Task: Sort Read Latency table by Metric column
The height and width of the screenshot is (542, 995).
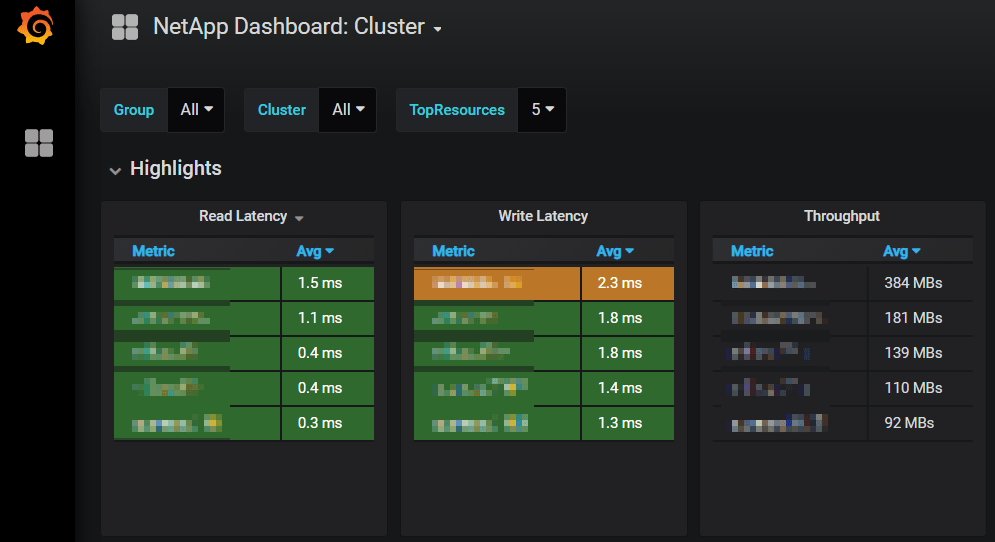Action: click(154, 251)
